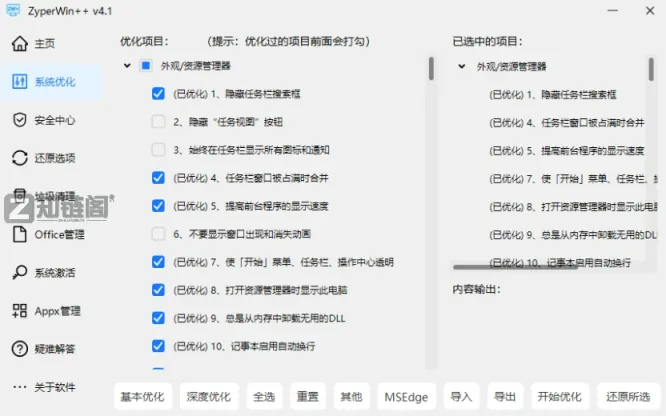Click the 其他 button
Image resolution: width=666 pixels, height=416 pixels.
351,397
